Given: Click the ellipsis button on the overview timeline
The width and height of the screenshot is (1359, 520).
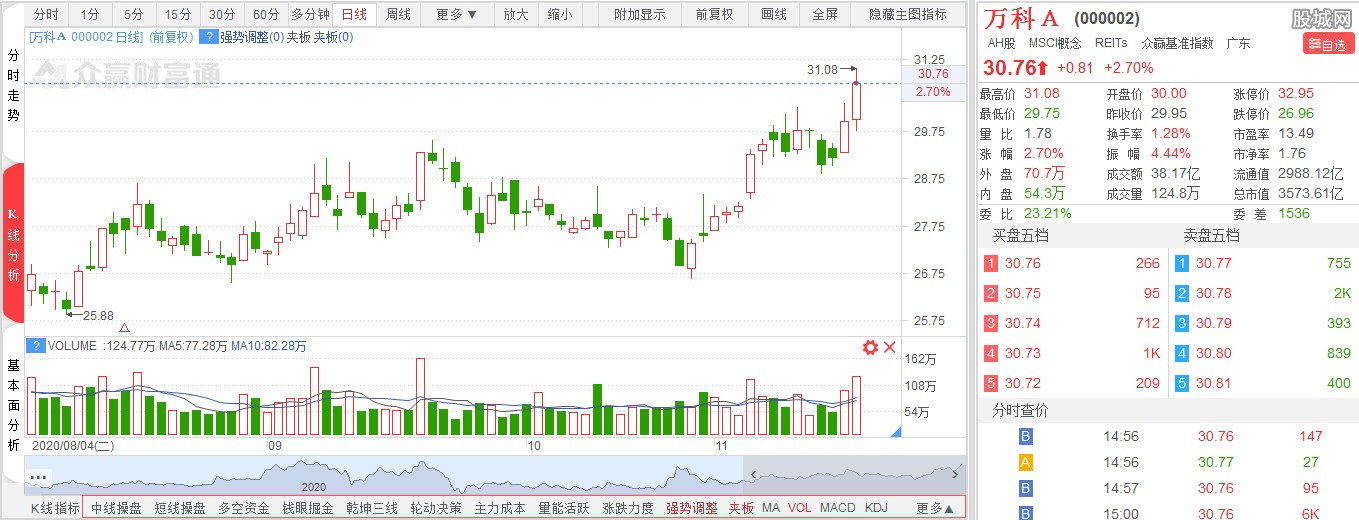Looking at the screenshot, I should (39, 477).
